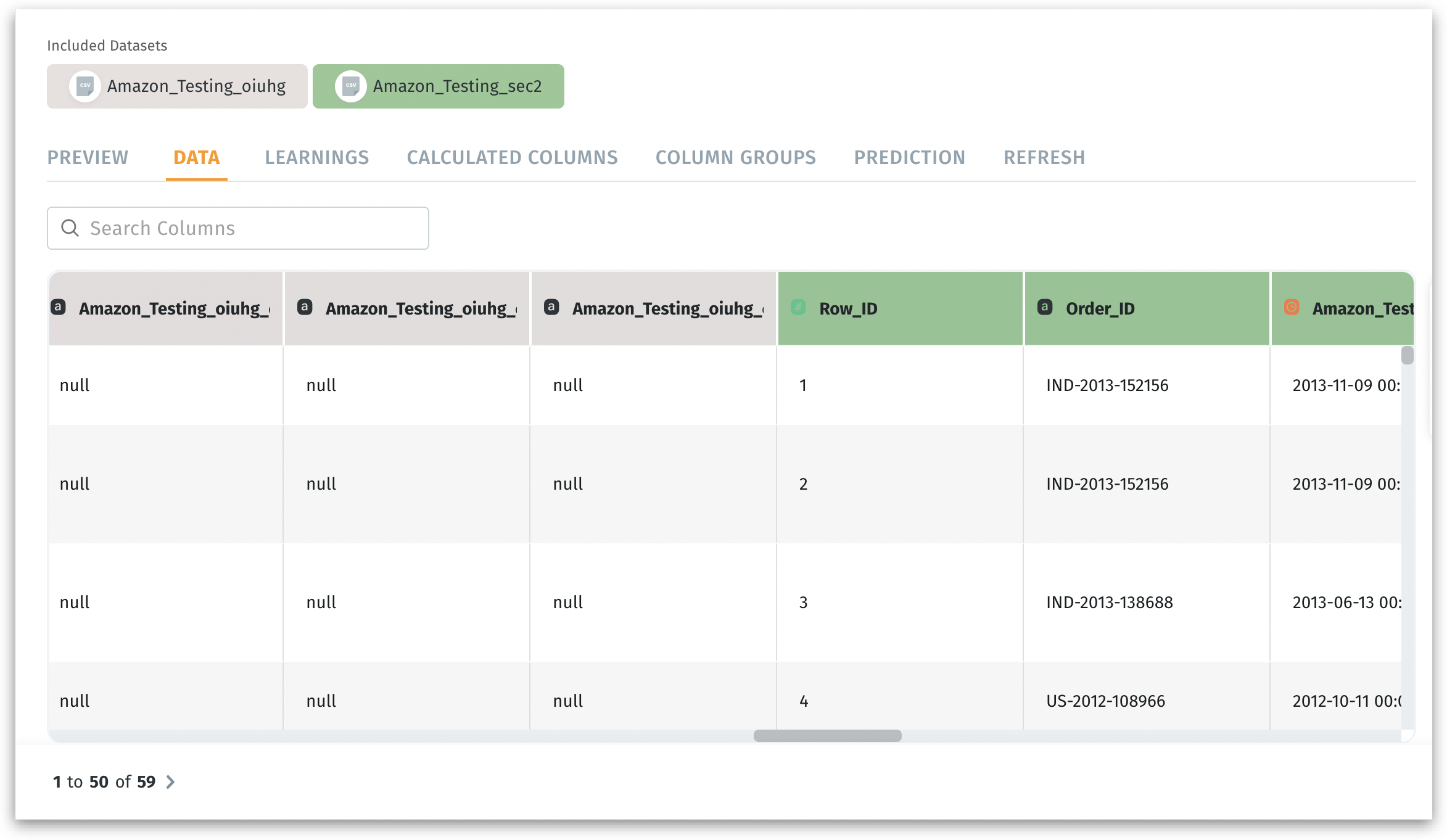Image resolution: width=1447 pixels, height=840 pixels.
Task: Click the numeric type icon beside Row_ID
Action: coord(798,307)
